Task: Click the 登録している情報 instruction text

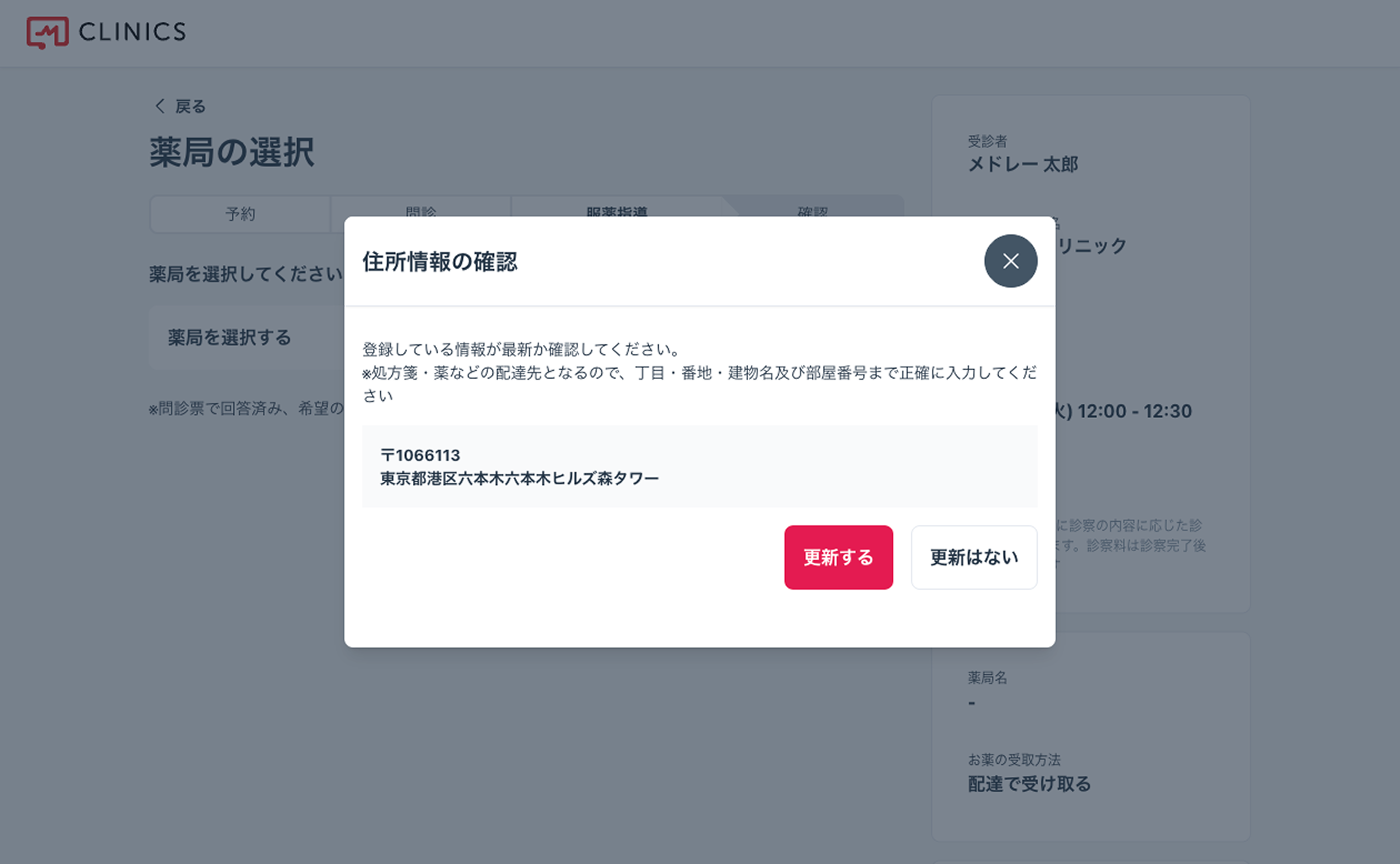Action: coord(520,349)
